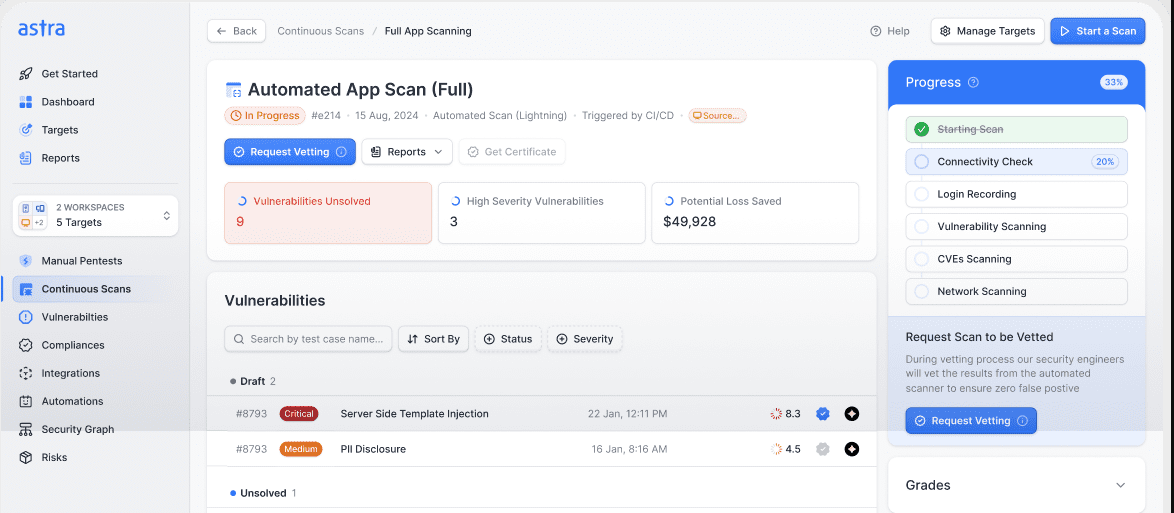The height and width of the screenshot is (513, 1174).
Task: Select the Vulnerability Scanning step
Action: (1016, 226)
